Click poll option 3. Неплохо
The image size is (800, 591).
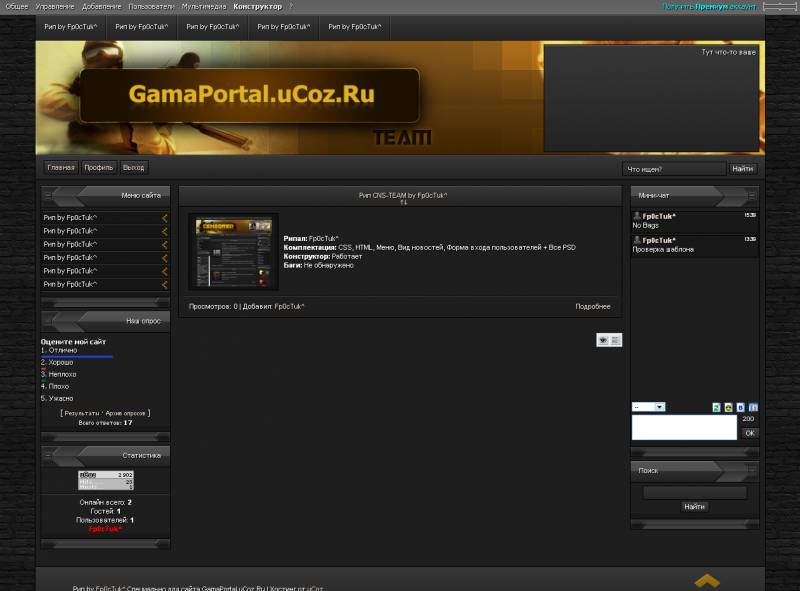point(59,374)
